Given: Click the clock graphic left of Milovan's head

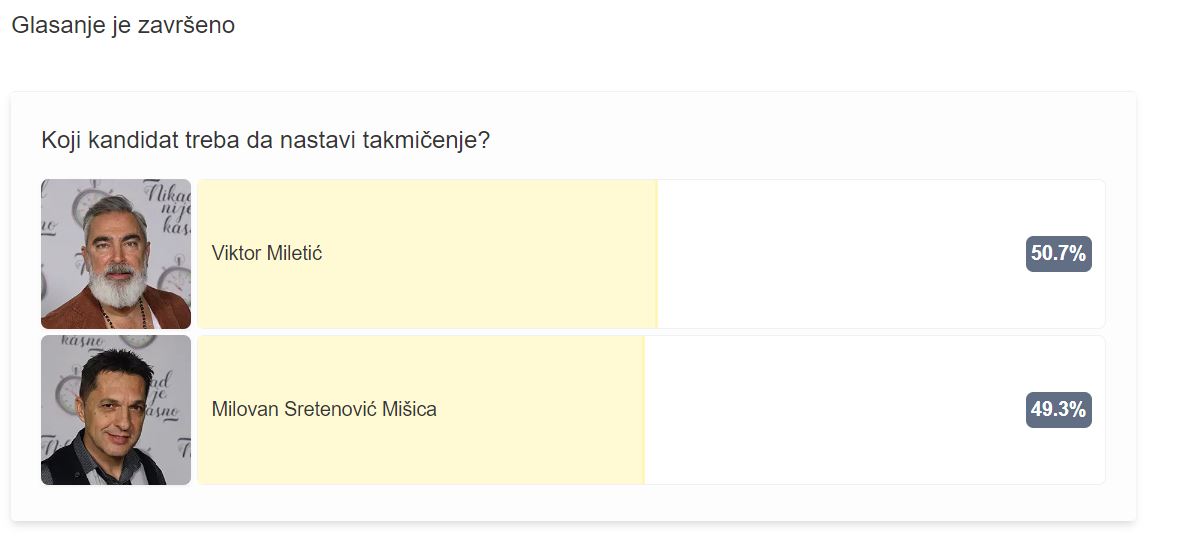Looking at the screenshot, I should (67, 392).
